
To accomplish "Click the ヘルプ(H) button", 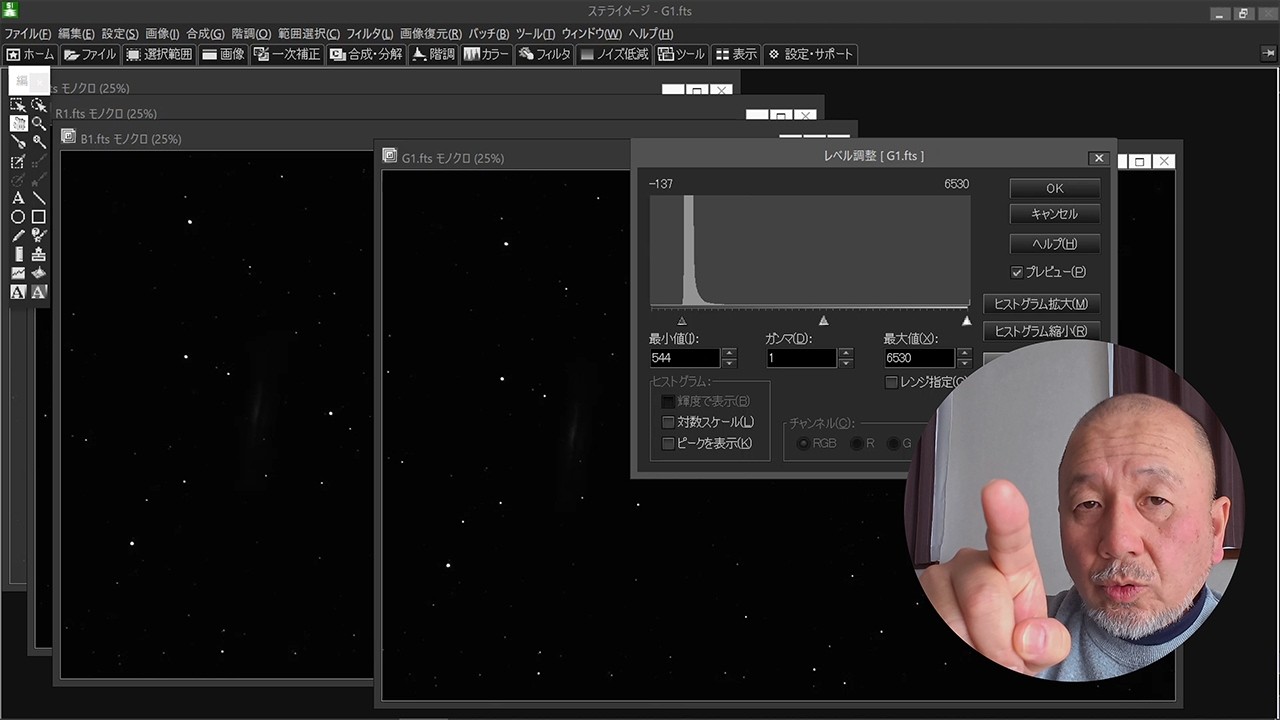I will [1054, 244].
